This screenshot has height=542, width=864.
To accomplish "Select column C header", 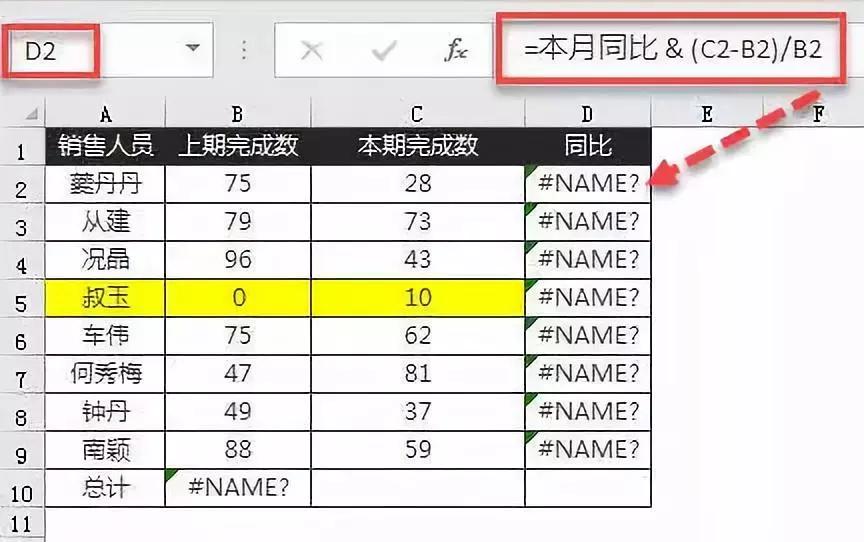I will coord(418,114).
